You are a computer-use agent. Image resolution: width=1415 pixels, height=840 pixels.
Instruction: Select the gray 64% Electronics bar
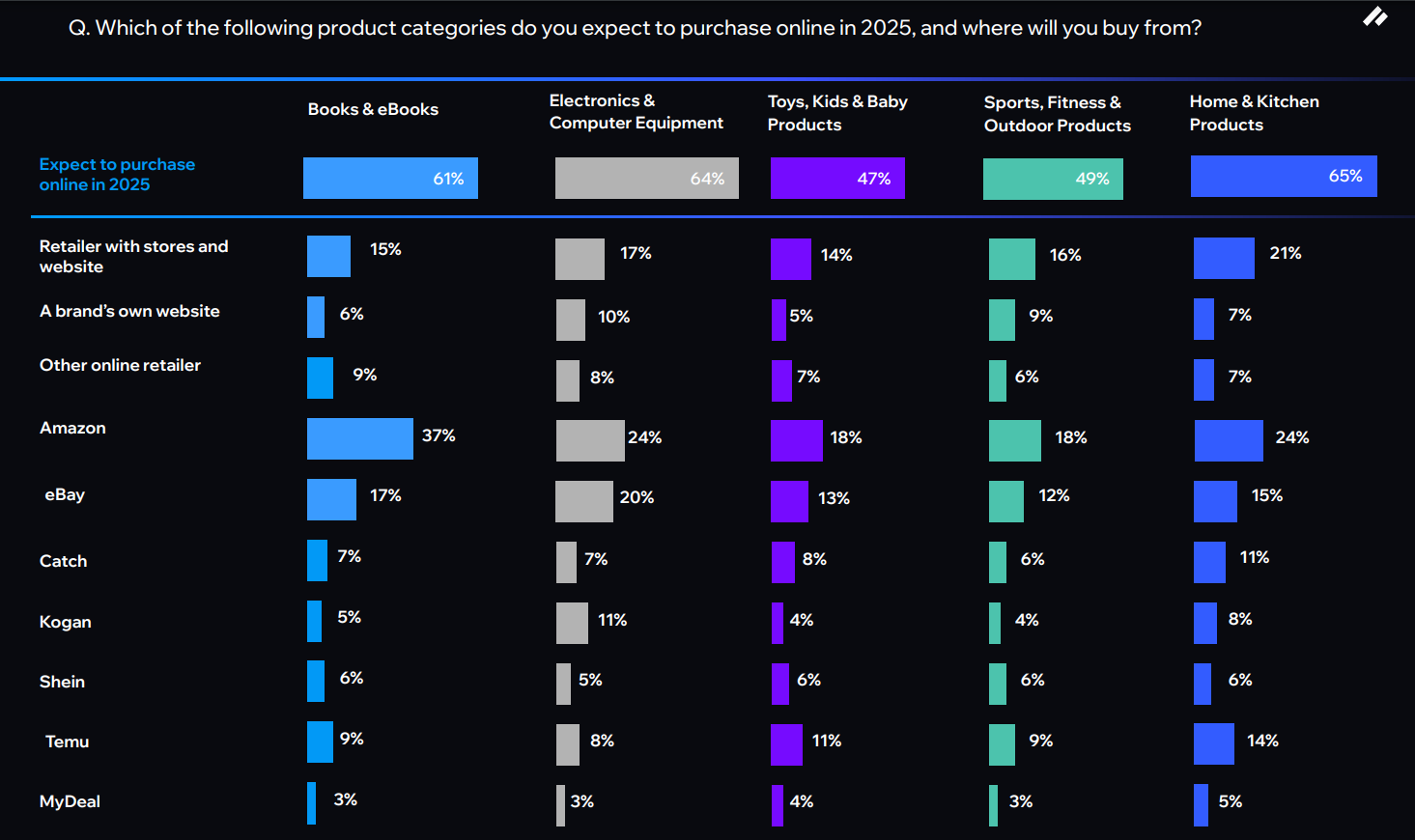[x=646, y=179]
